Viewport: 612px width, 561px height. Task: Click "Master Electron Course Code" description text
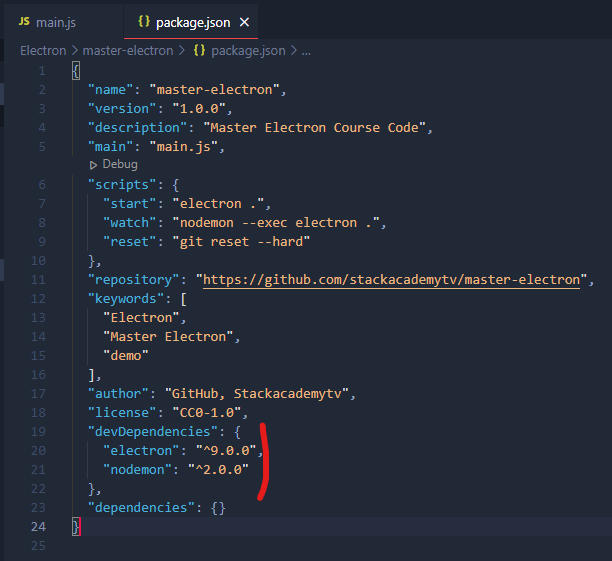pyautogui.click(x=314, y=128)
